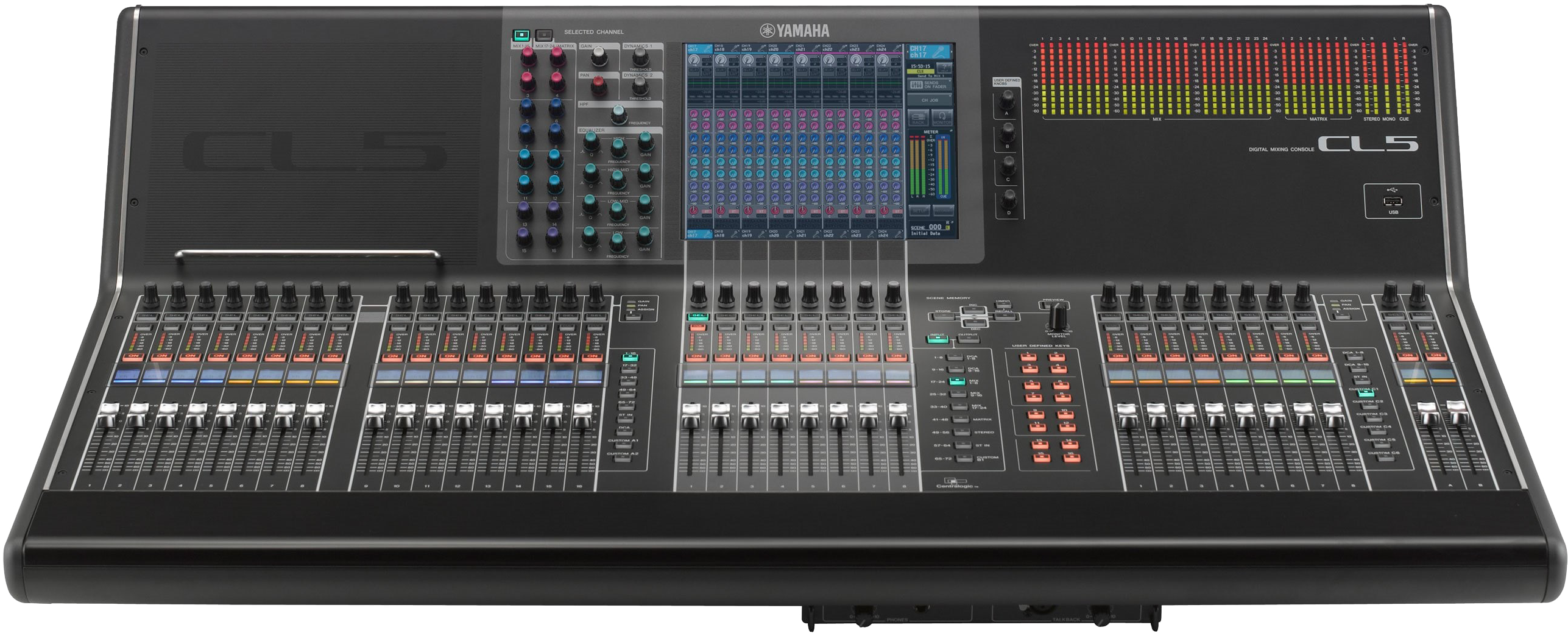This screenshot has height=633, width=1568.
Task: Toggle the ON key of master fader B
Action: click(1436, 356)
